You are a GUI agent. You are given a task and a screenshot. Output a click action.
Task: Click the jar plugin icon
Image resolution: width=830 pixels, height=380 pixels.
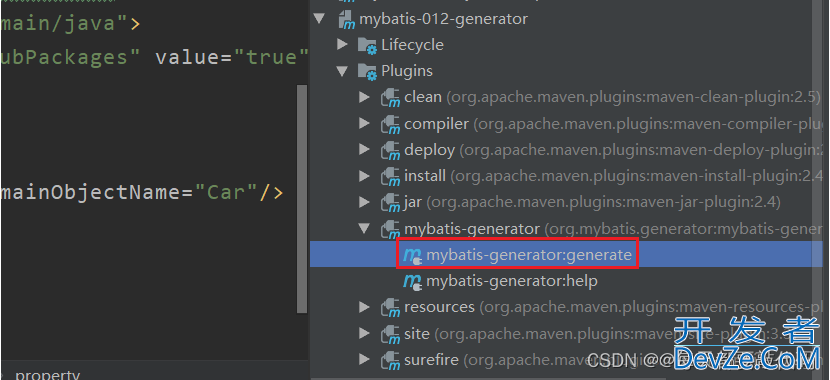pos(391,202)
